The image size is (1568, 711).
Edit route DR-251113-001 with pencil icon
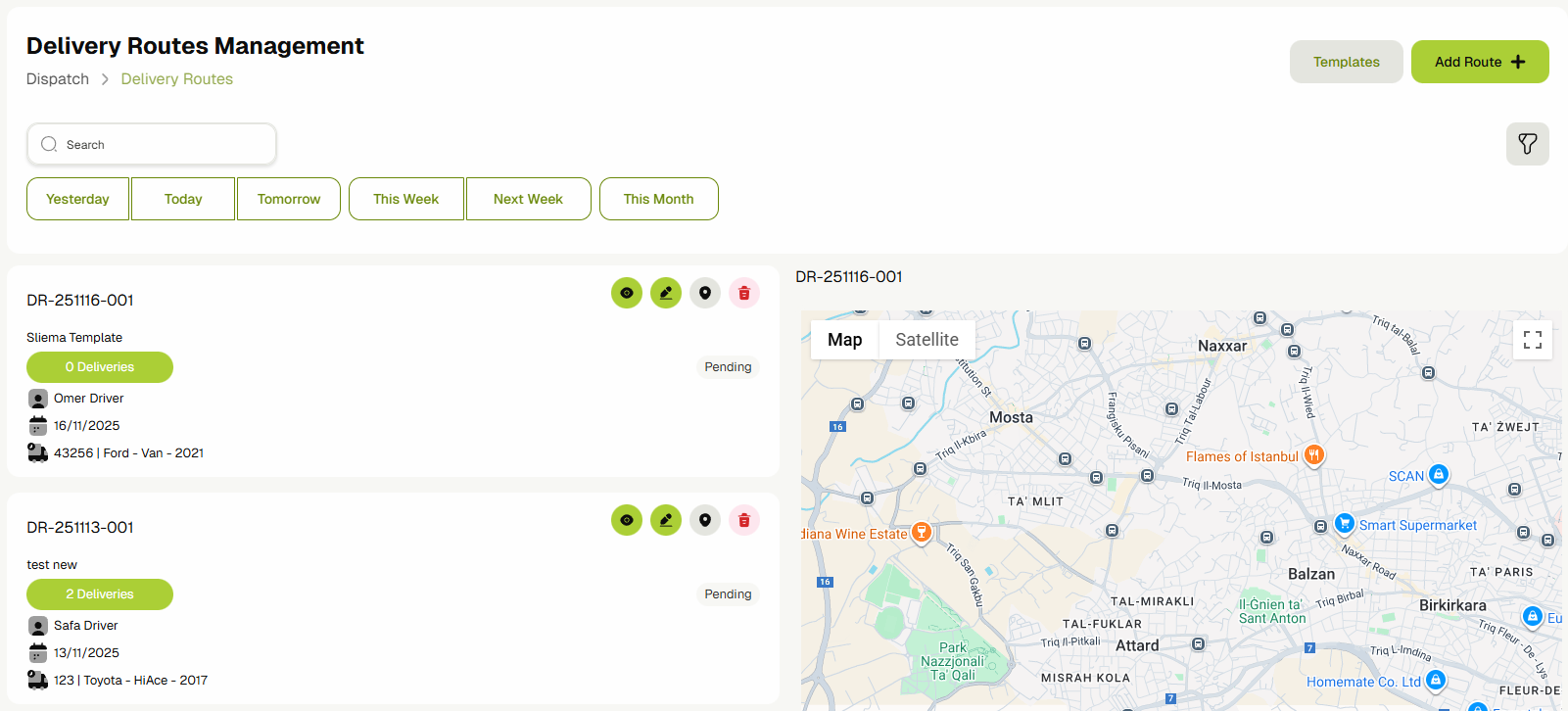coord(666,520)
